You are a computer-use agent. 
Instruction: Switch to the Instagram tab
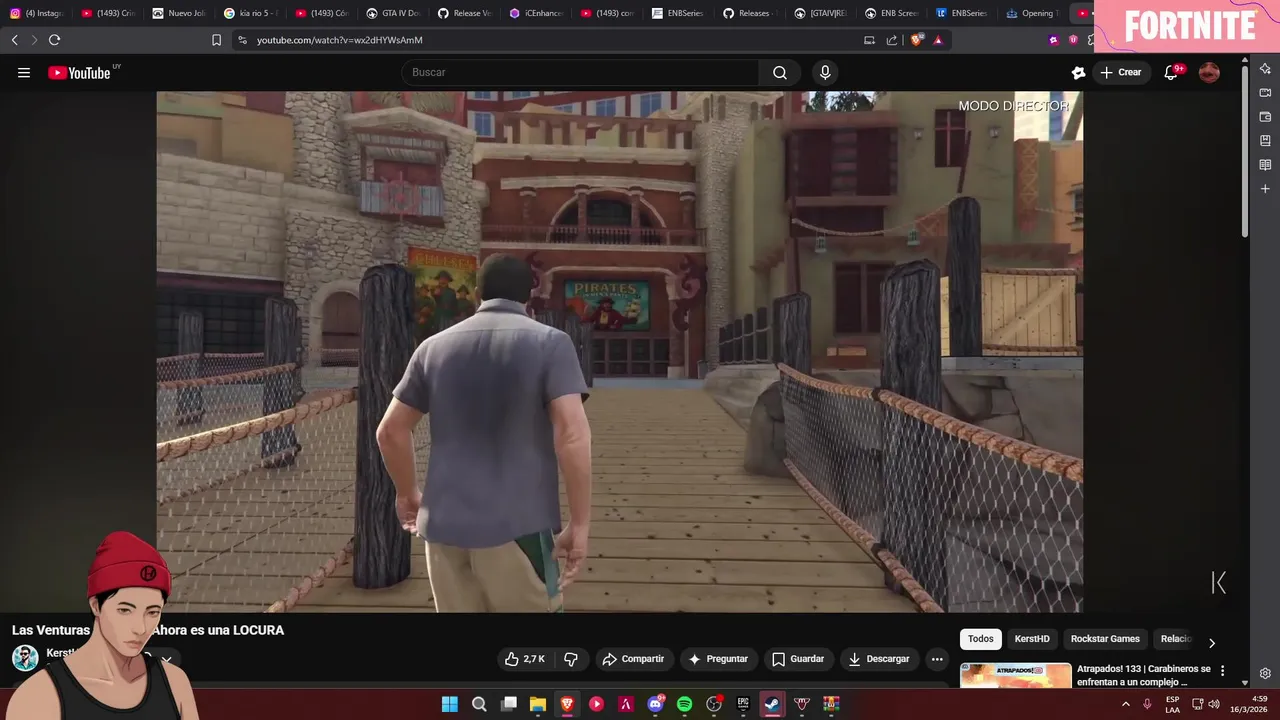point(36,13)
